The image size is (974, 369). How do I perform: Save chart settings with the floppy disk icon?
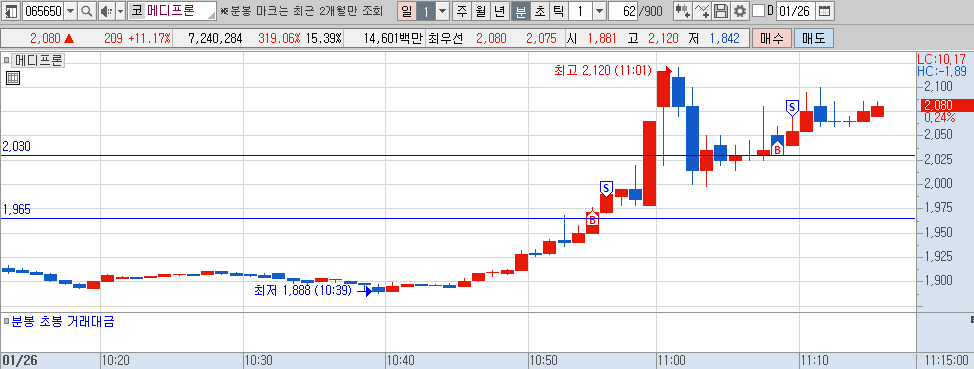click(721, 11)
